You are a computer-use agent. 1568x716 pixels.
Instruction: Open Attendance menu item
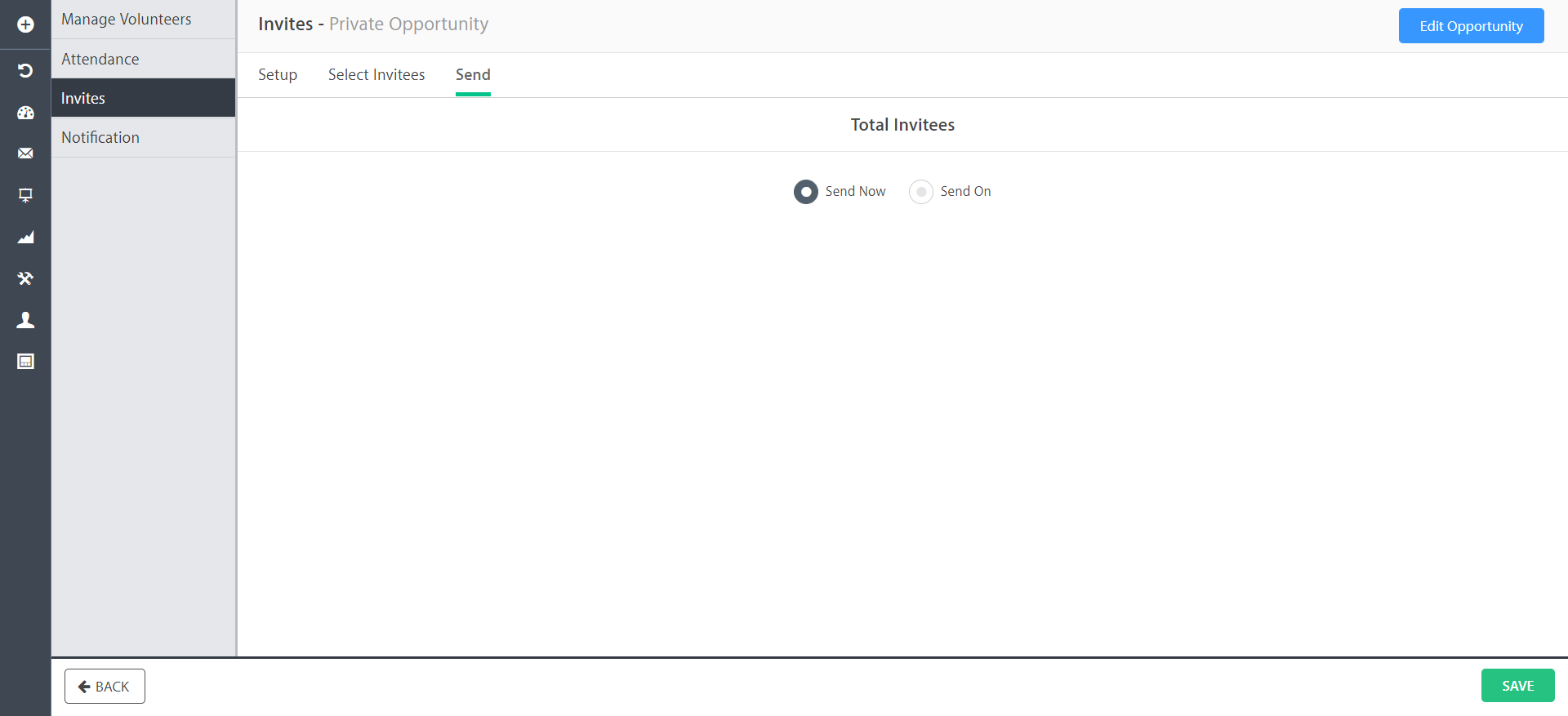click(x=144, y=59)
